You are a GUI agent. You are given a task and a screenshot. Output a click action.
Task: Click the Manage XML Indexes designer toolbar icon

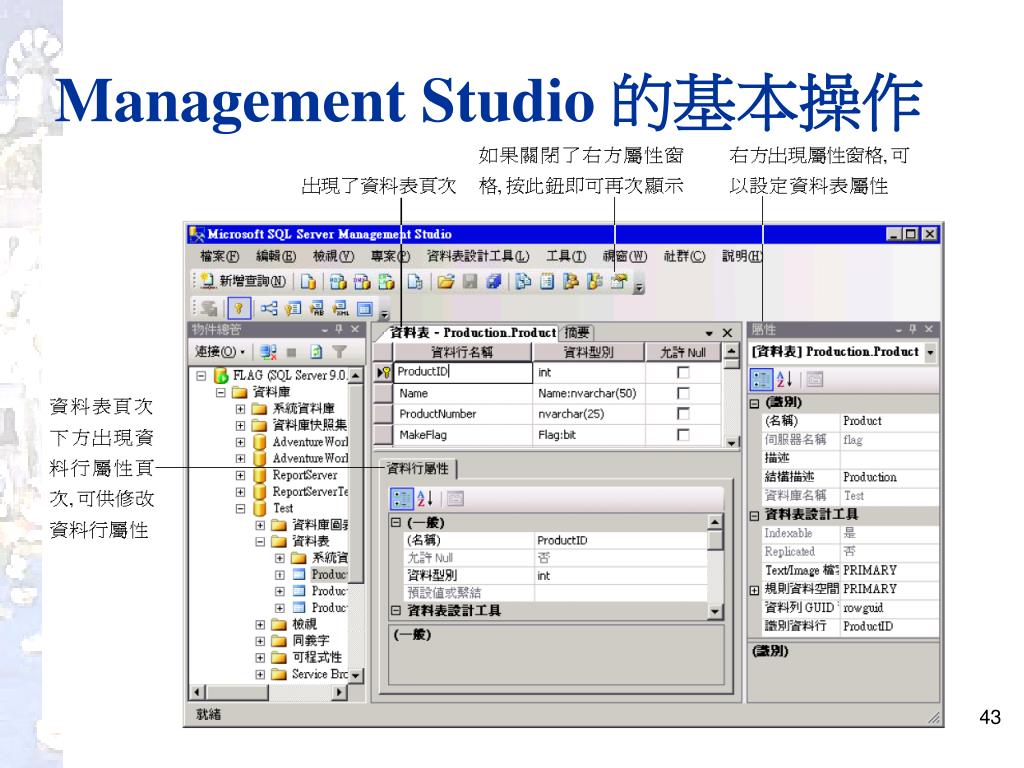[340, 308]
